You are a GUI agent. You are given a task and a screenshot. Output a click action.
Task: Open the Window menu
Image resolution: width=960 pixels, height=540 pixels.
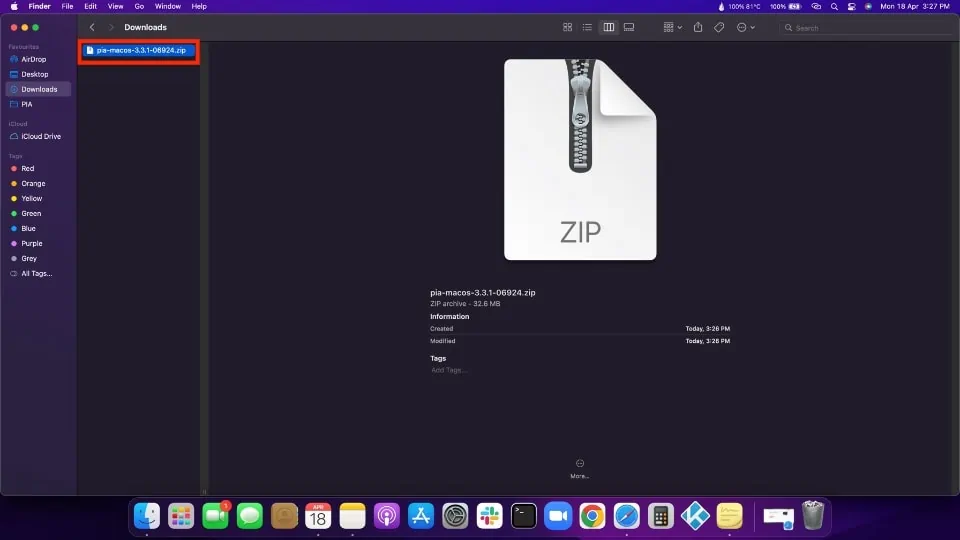point(167,6)
